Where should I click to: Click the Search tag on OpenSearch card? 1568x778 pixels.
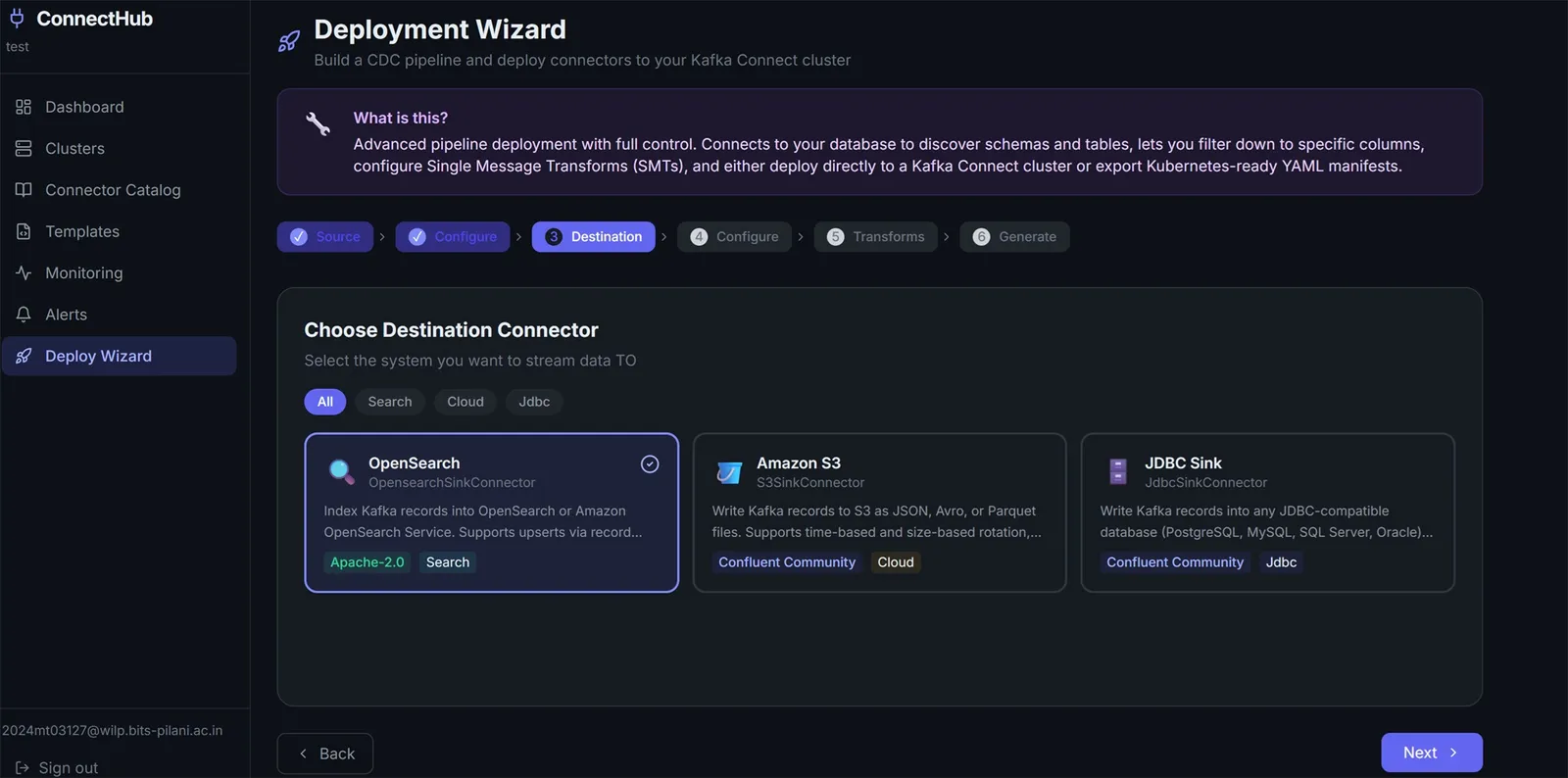click(x=448, y=562)
